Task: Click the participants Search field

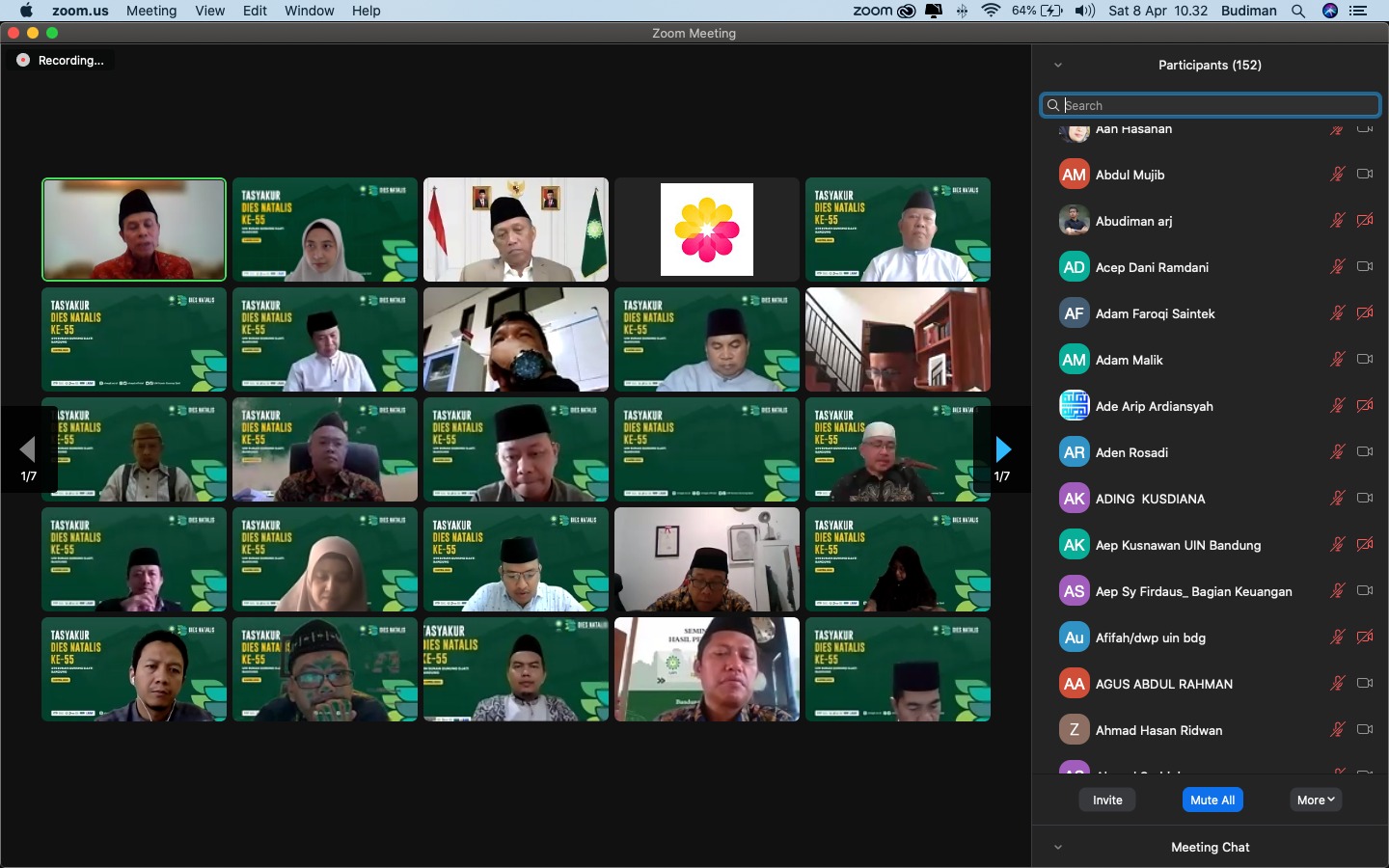Action: (1211, 105)
